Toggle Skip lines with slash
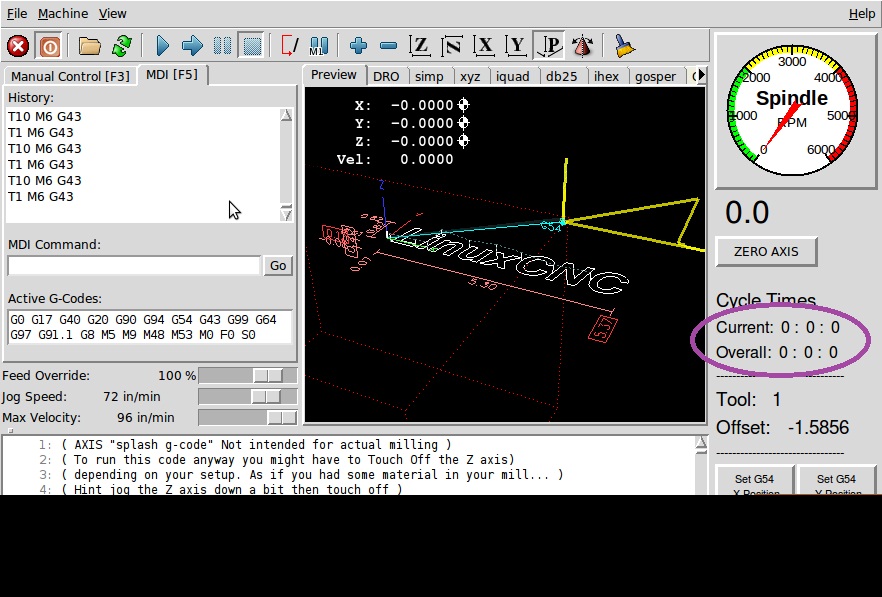The width and height of the screenshot is (882, 597). [290, 46]
